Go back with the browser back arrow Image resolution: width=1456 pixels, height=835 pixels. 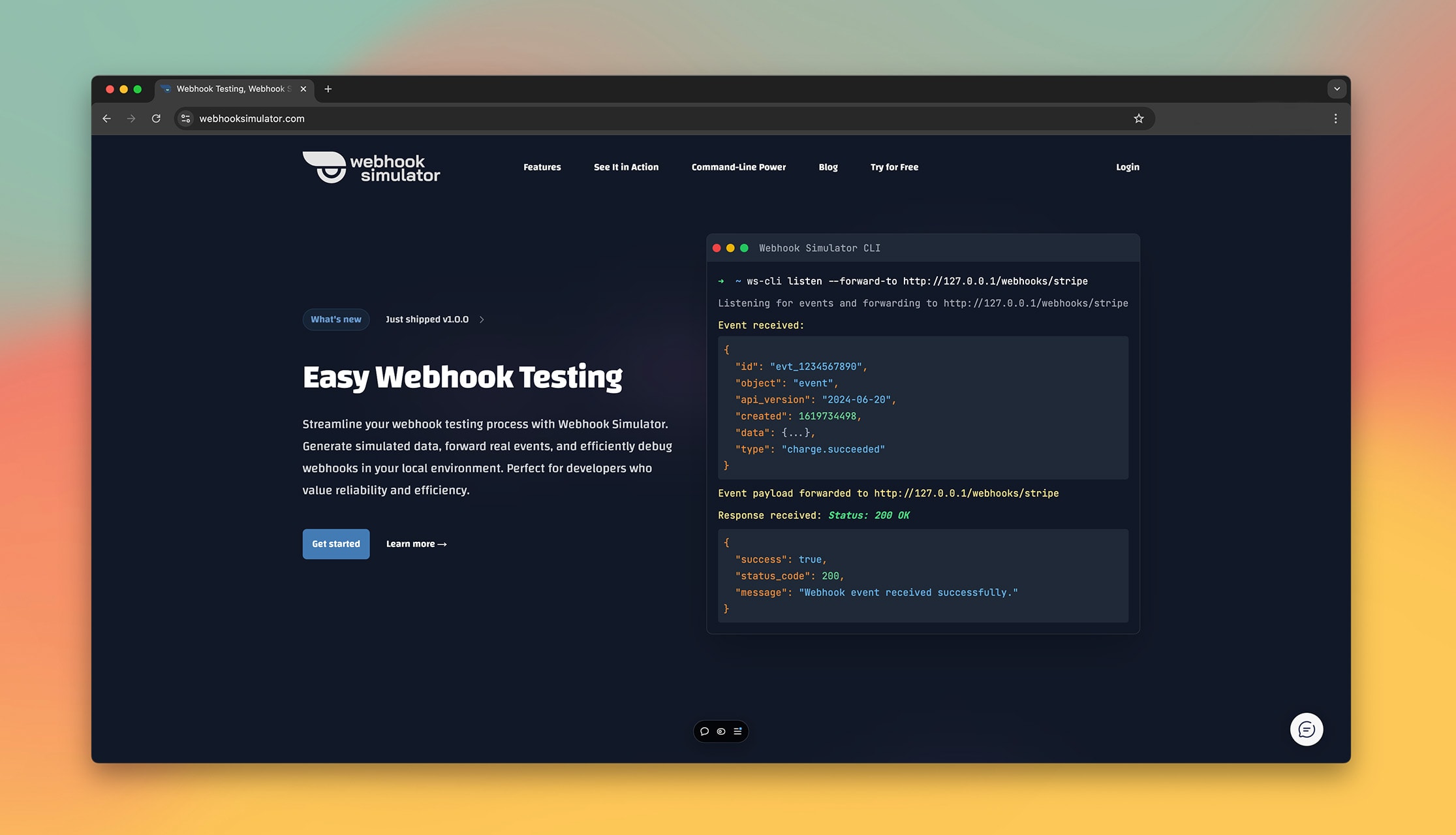107,119
